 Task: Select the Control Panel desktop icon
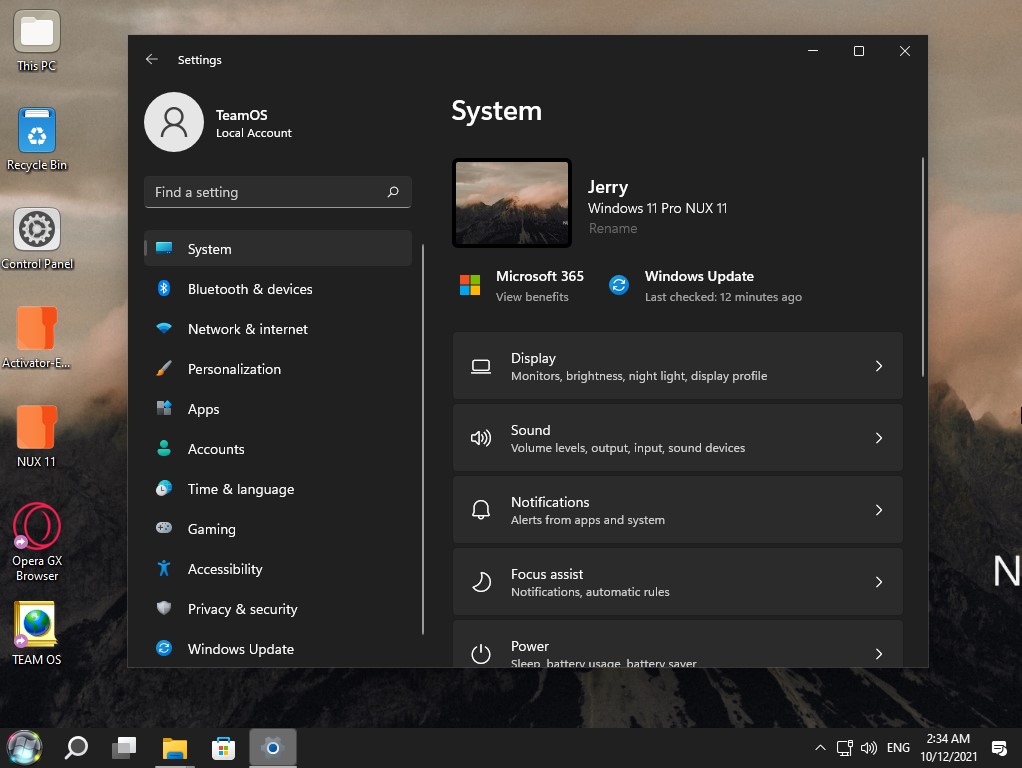pos(36,239)
